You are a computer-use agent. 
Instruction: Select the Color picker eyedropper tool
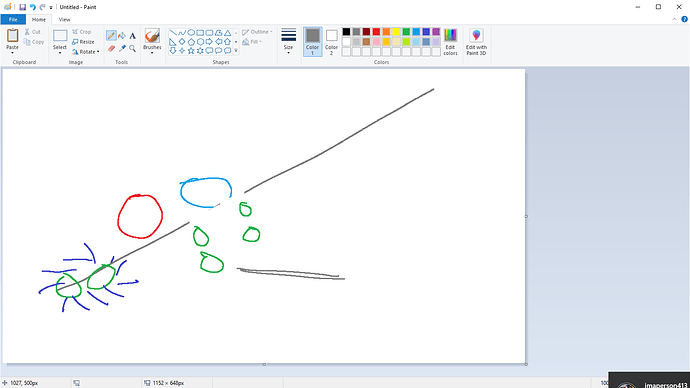coord(122,48)
